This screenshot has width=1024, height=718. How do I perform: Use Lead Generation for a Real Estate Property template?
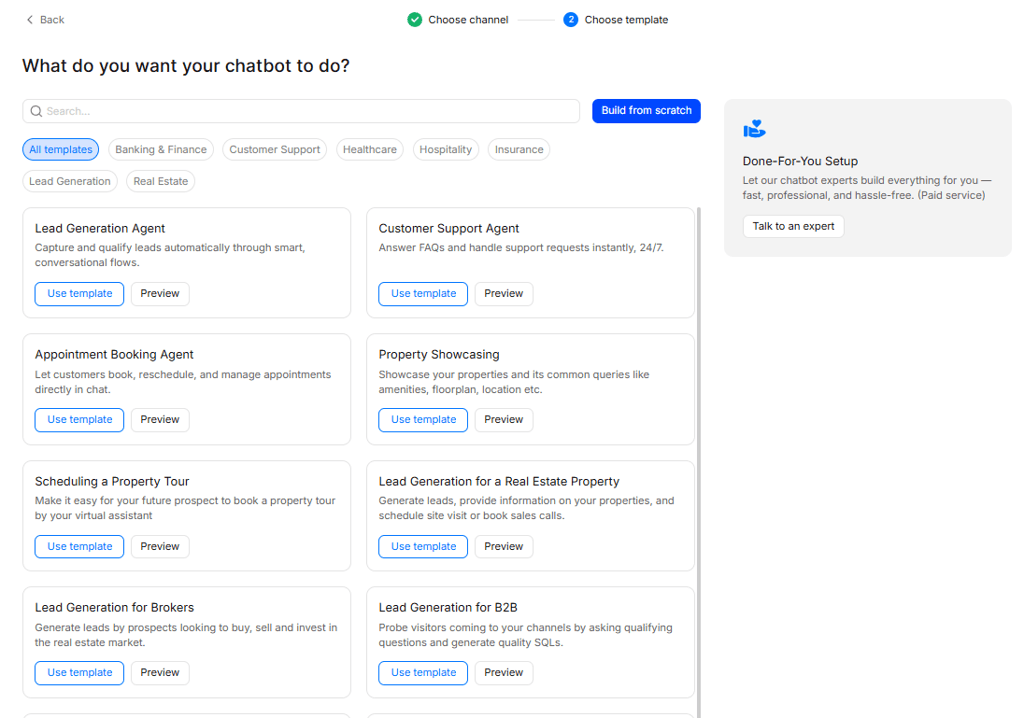(x=423, y=546)
